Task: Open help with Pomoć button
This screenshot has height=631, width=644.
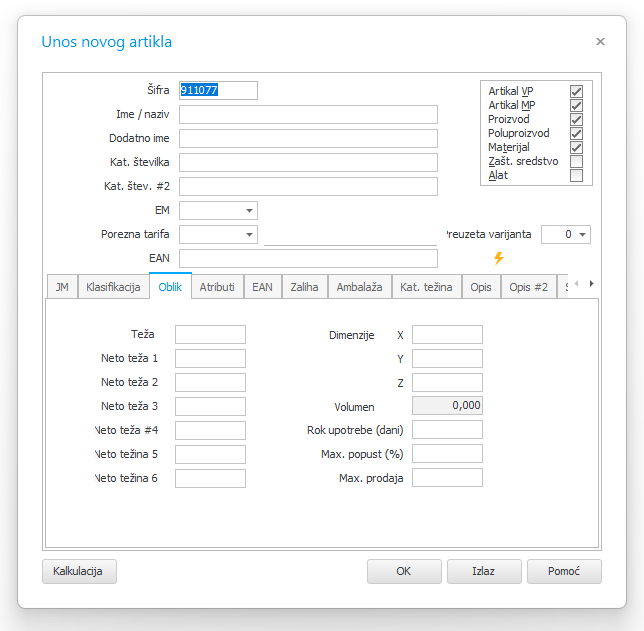Action: tap(564, 571)
